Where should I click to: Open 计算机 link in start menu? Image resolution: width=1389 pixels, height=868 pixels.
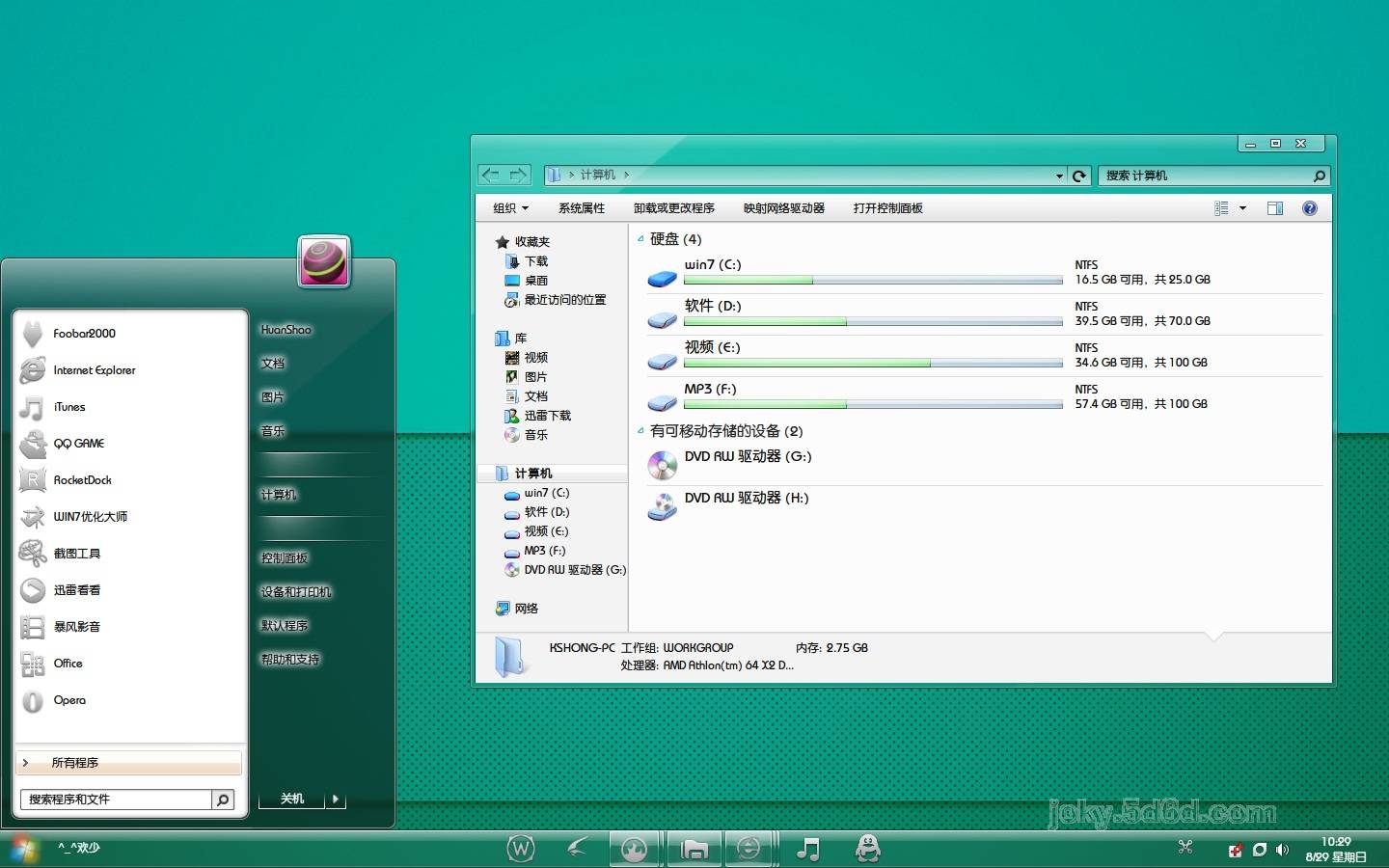point(279,495)
